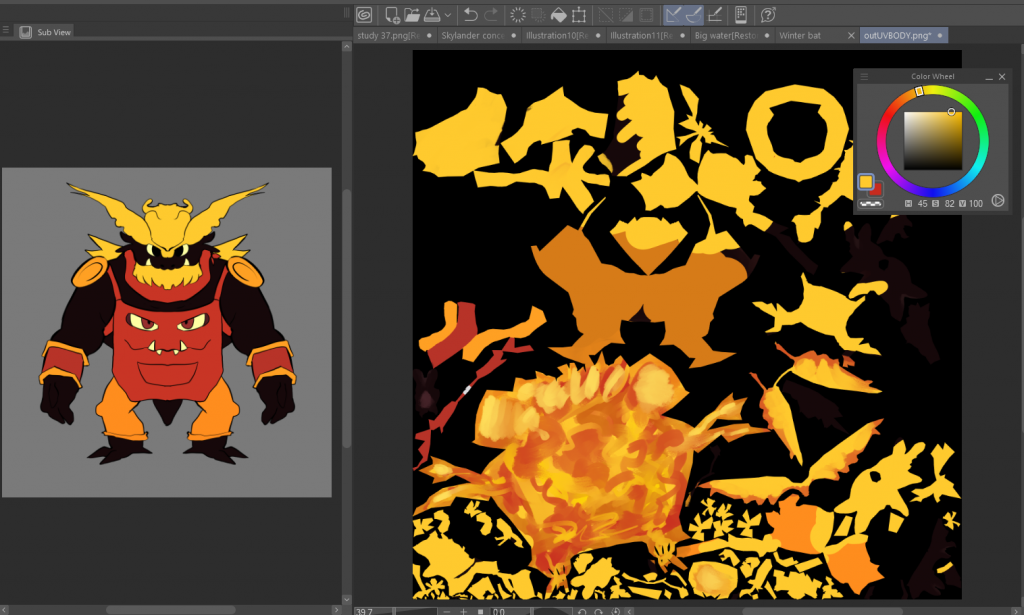Open the smartphone connection icon
Screen dimensions: 1024x615
click(741, 14)
